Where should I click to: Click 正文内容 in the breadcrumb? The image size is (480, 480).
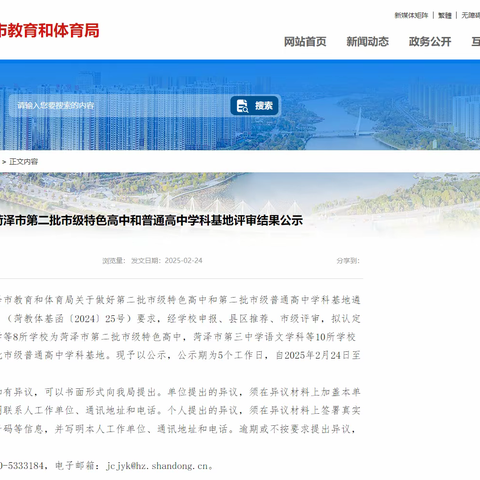(x=24, y=162)
